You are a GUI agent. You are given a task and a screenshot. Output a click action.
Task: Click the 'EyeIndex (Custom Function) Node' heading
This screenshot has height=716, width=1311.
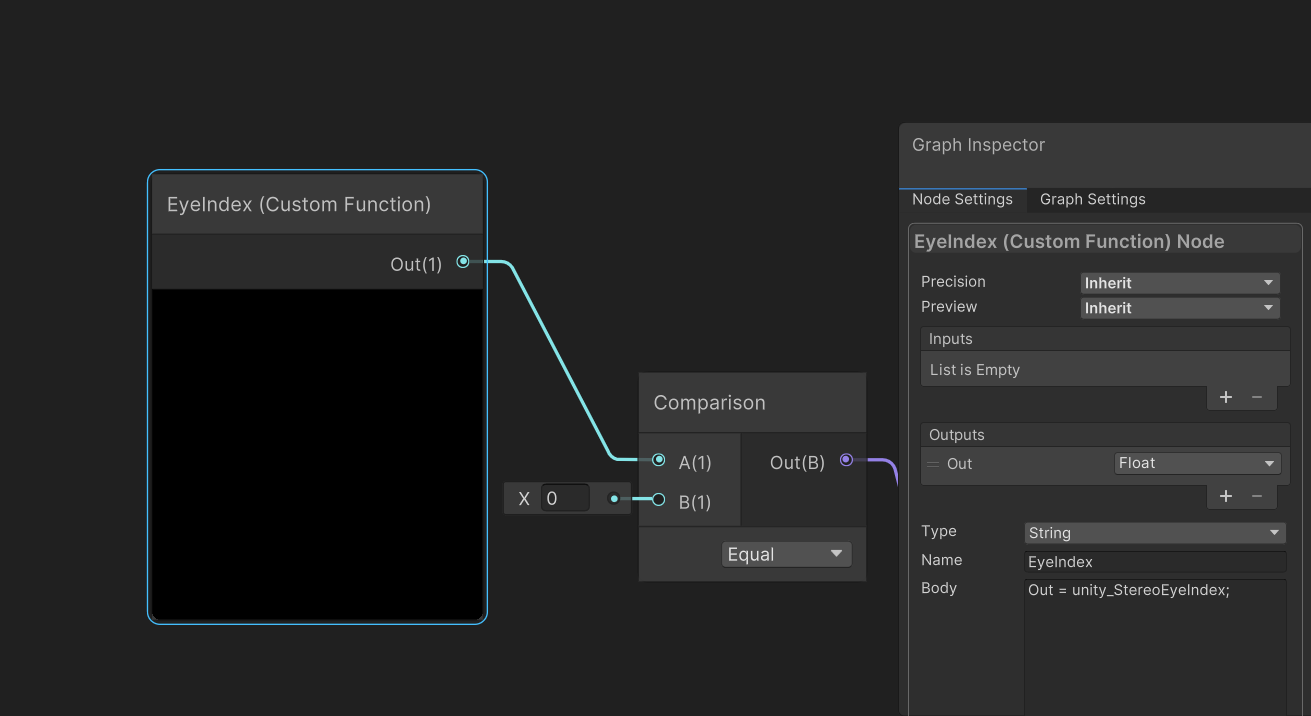coord(1069,242)
